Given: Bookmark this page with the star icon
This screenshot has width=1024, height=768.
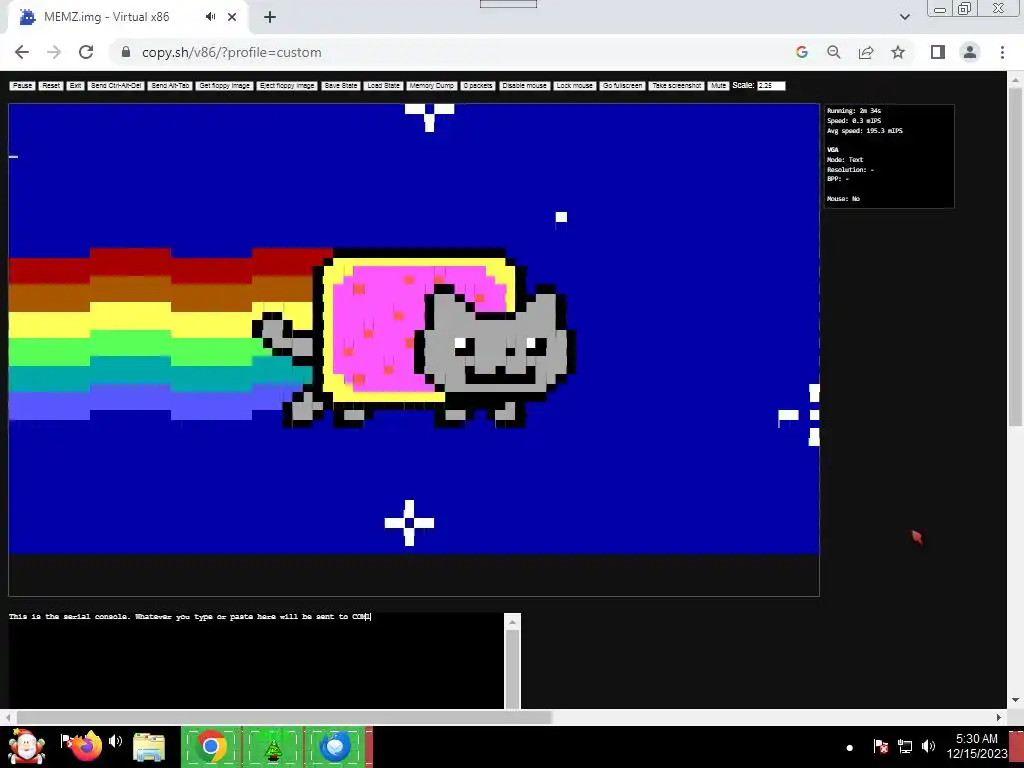Looking at the screenshot, I should click(898, 52).
